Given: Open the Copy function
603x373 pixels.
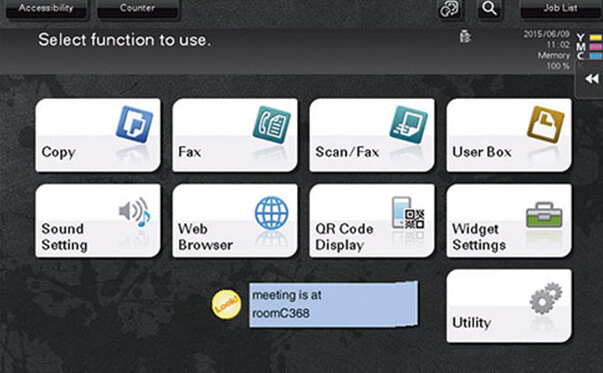Looking at the screenshot, I should [98, 135].
